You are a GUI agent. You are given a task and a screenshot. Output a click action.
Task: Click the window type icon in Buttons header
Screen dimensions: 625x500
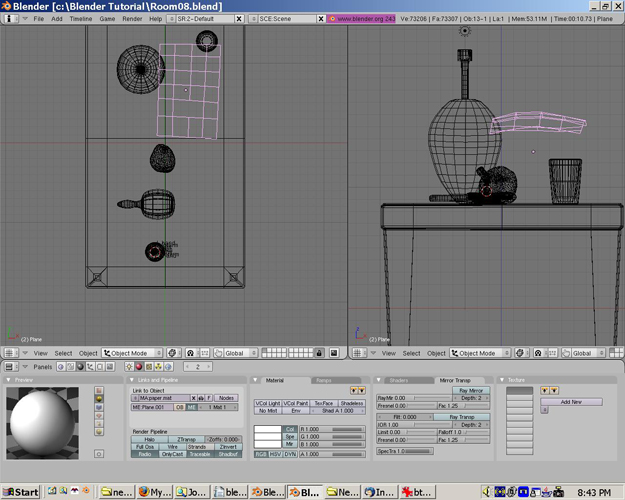8,367
